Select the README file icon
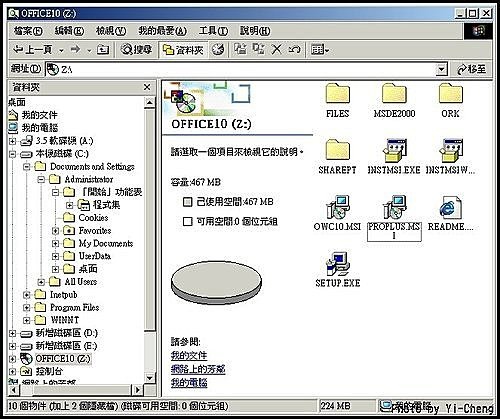Viewport: 500px width, 419px height. click(451, 207)
